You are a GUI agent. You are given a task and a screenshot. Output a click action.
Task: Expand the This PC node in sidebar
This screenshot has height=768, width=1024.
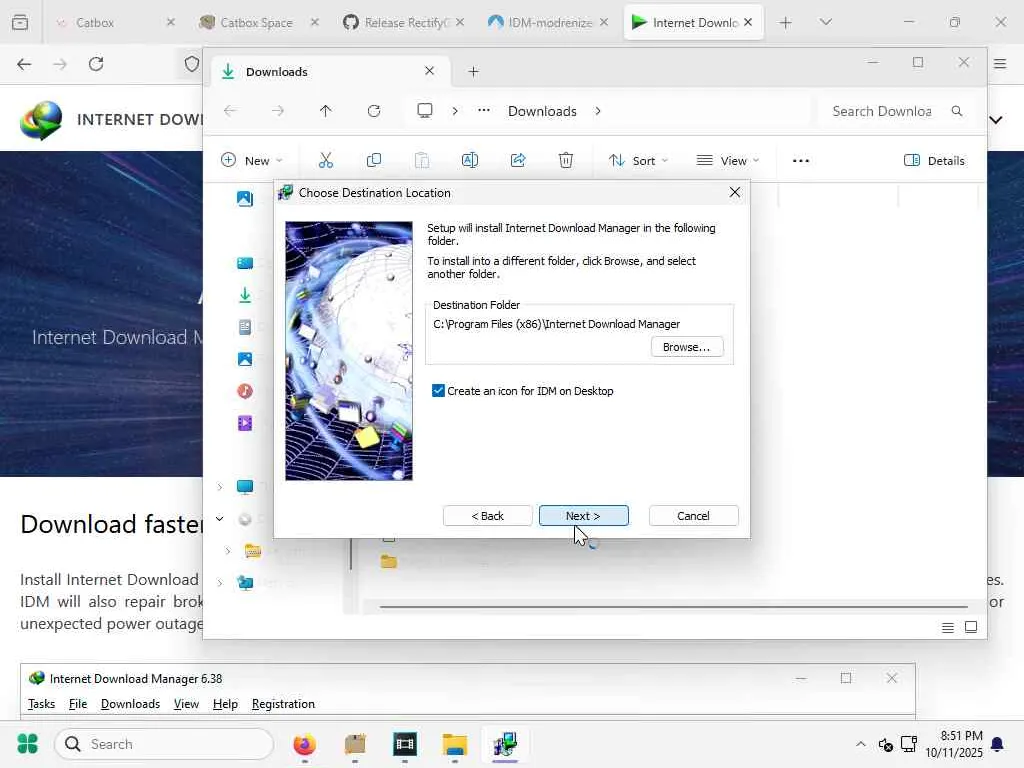(x=219, y=487)
